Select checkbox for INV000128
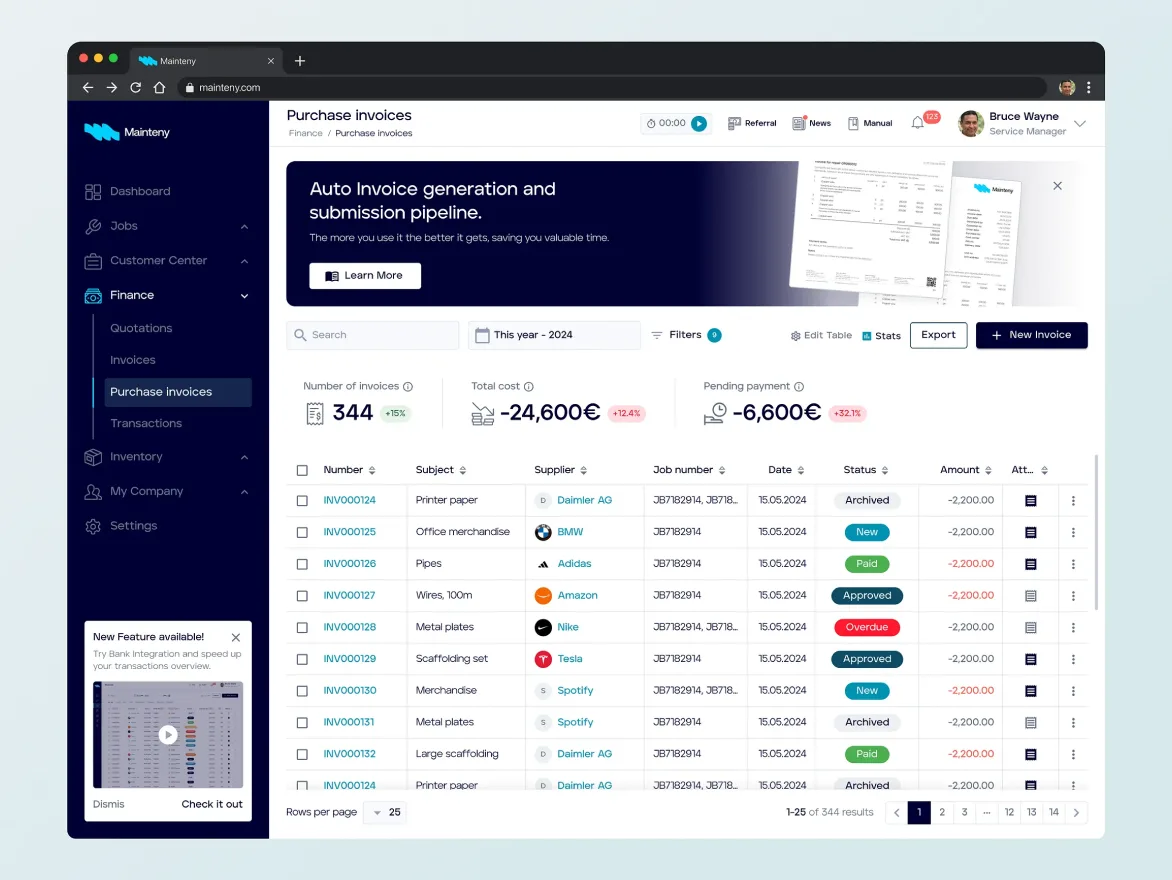 click(x=302, y=627)
